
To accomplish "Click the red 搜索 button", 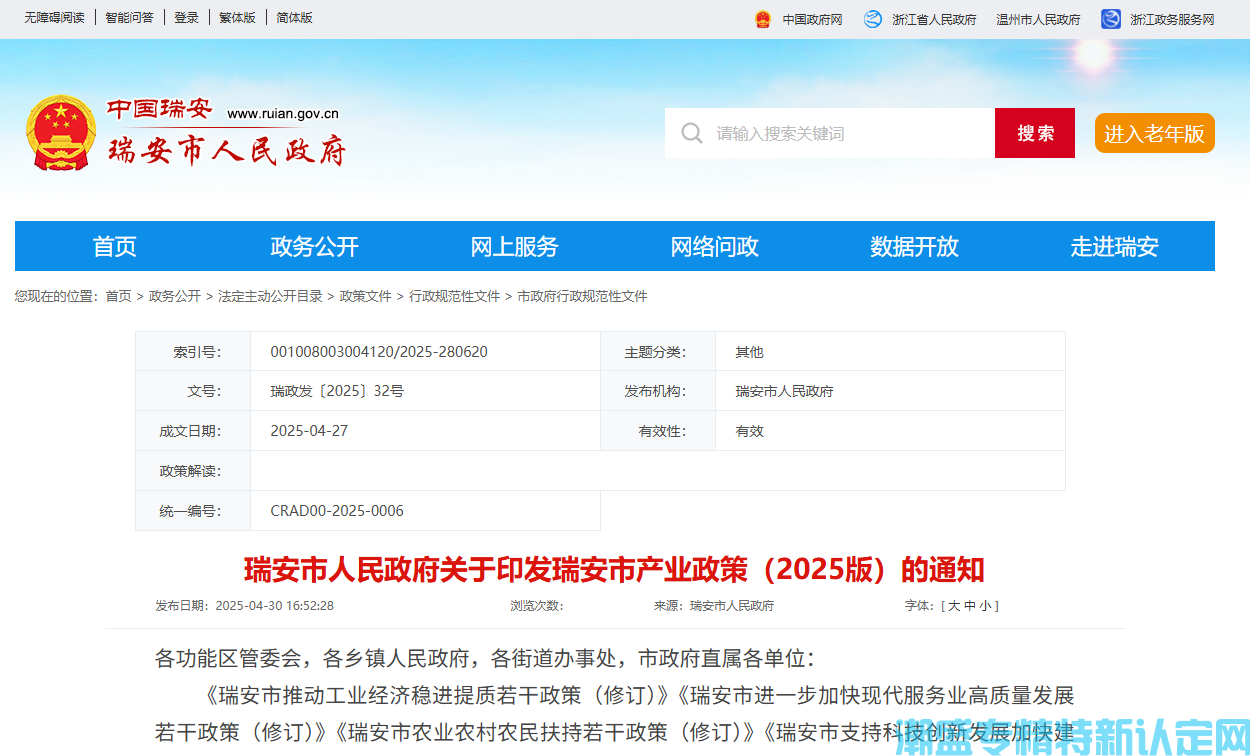I will (1035, 133).
